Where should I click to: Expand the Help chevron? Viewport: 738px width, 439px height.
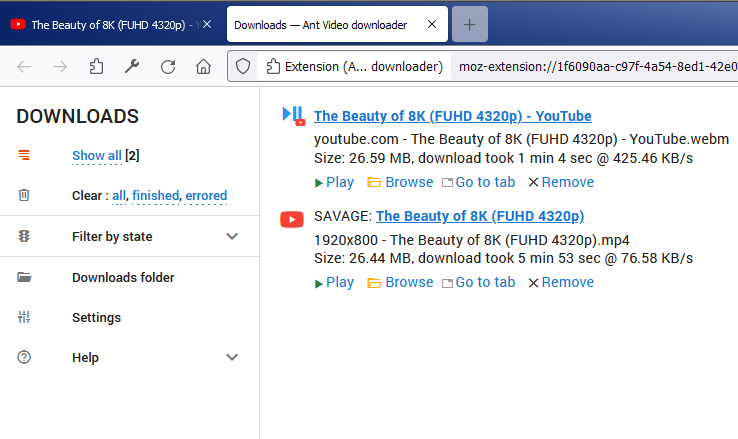[232, 357]
